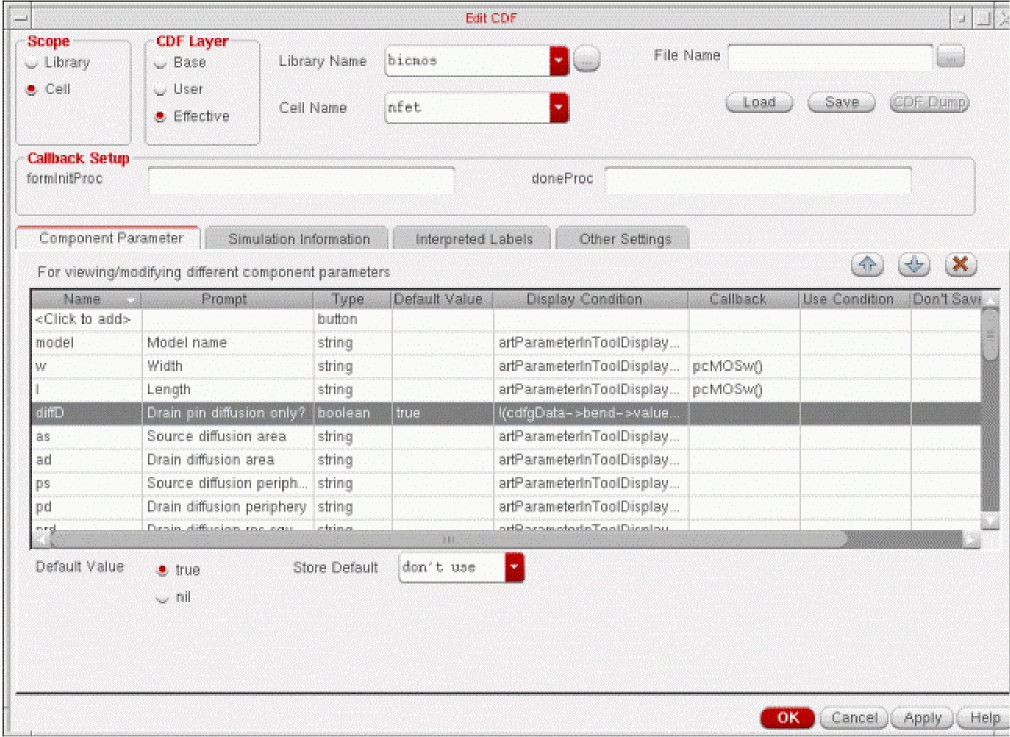This screenshot has width=1010, height=737.
Task: Click the move parameter down arrow icon
Action: pos(914,265)
